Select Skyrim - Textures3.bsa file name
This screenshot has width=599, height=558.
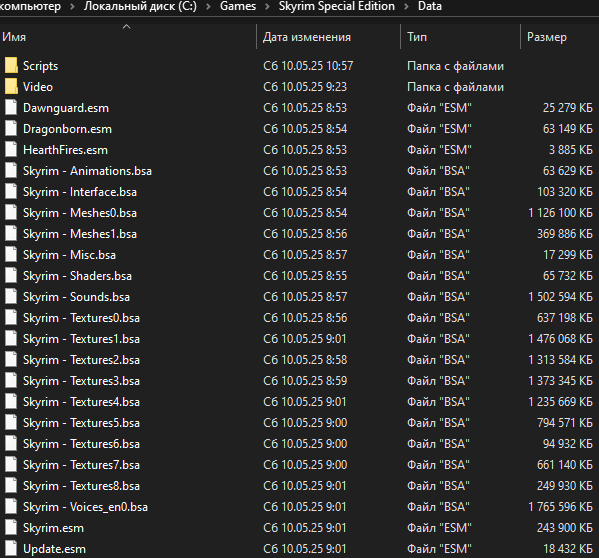point(81,381)
